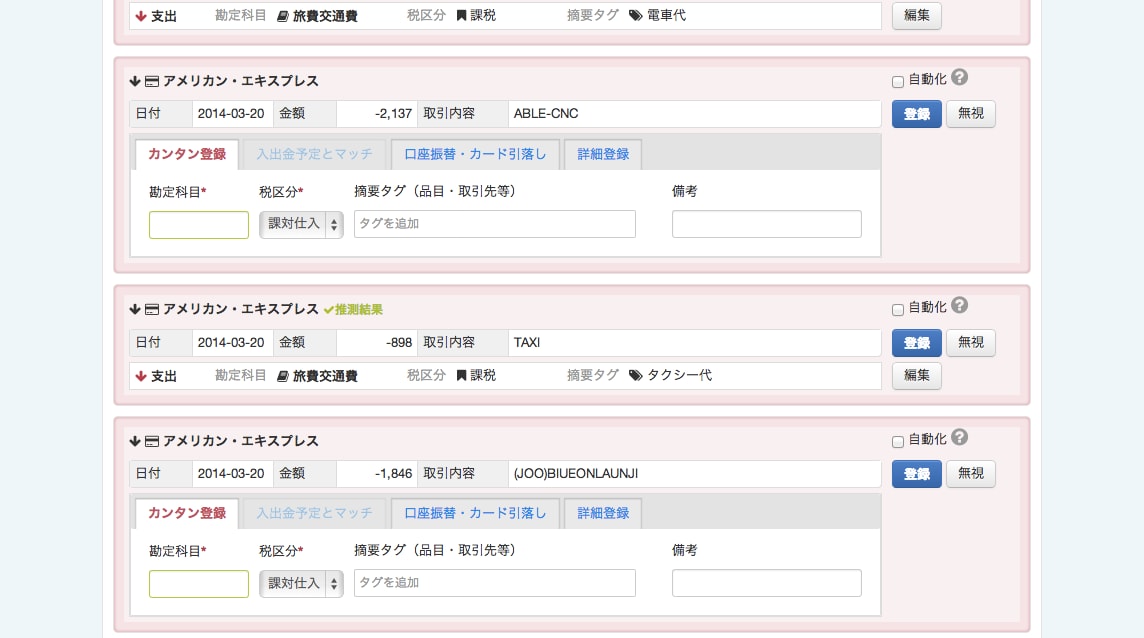The width and height of the screenshot is (1144, 638).
Task: Expand 税区分 dropdown in BIUEONLAUNJI form
Action: click(301, 583)
